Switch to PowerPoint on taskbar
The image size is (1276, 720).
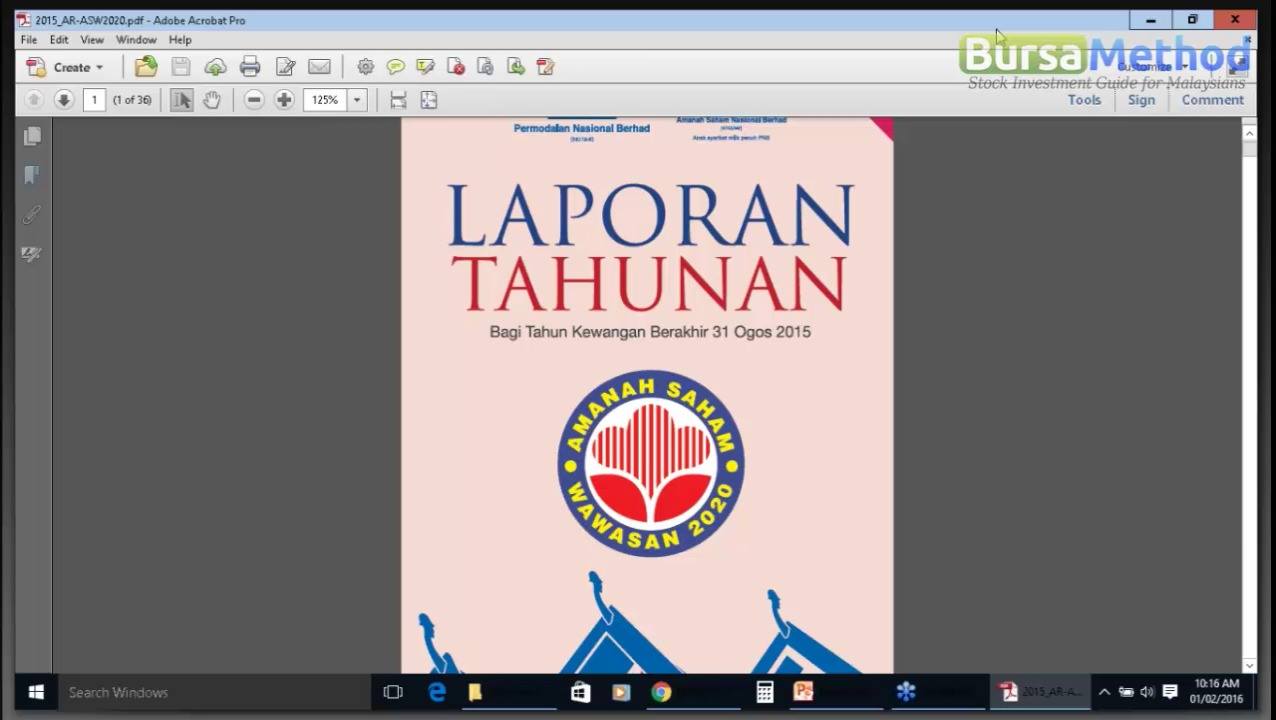click(803, 692)
